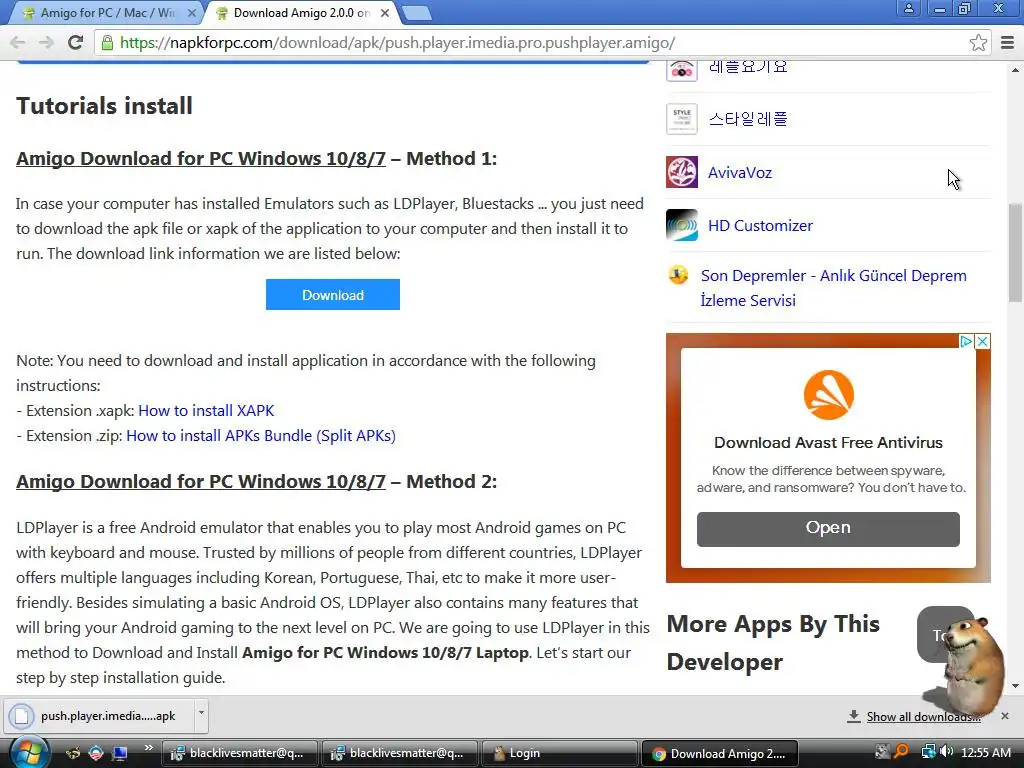Click the HD Customizer app icon
Viewport: 1024px width, 768px height.
[x=682, y=225]
